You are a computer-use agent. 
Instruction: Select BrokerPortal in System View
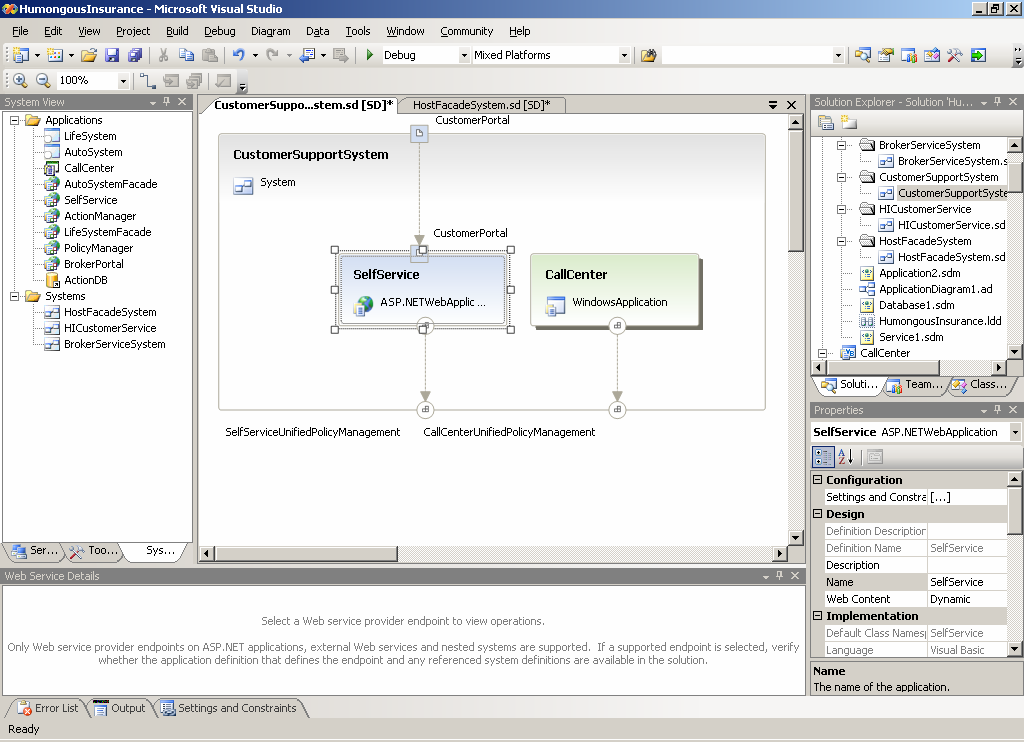pos(93,264)
